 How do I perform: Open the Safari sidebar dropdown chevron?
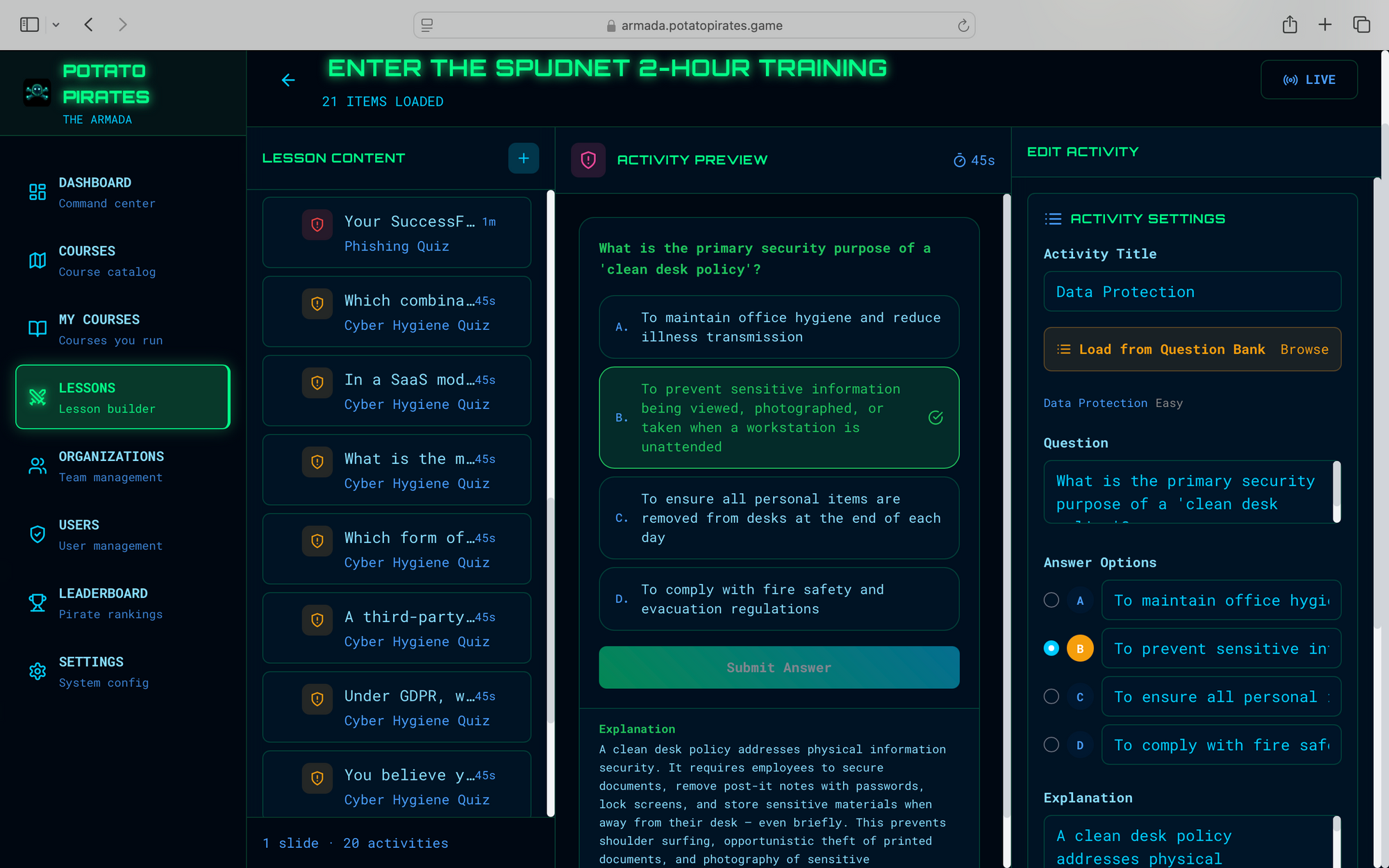point(56,24)
